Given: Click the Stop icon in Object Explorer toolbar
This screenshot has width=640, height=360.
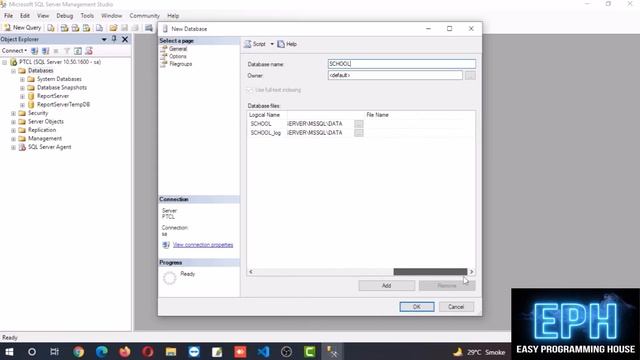Looking at the screenshot, I should point(56,51).
